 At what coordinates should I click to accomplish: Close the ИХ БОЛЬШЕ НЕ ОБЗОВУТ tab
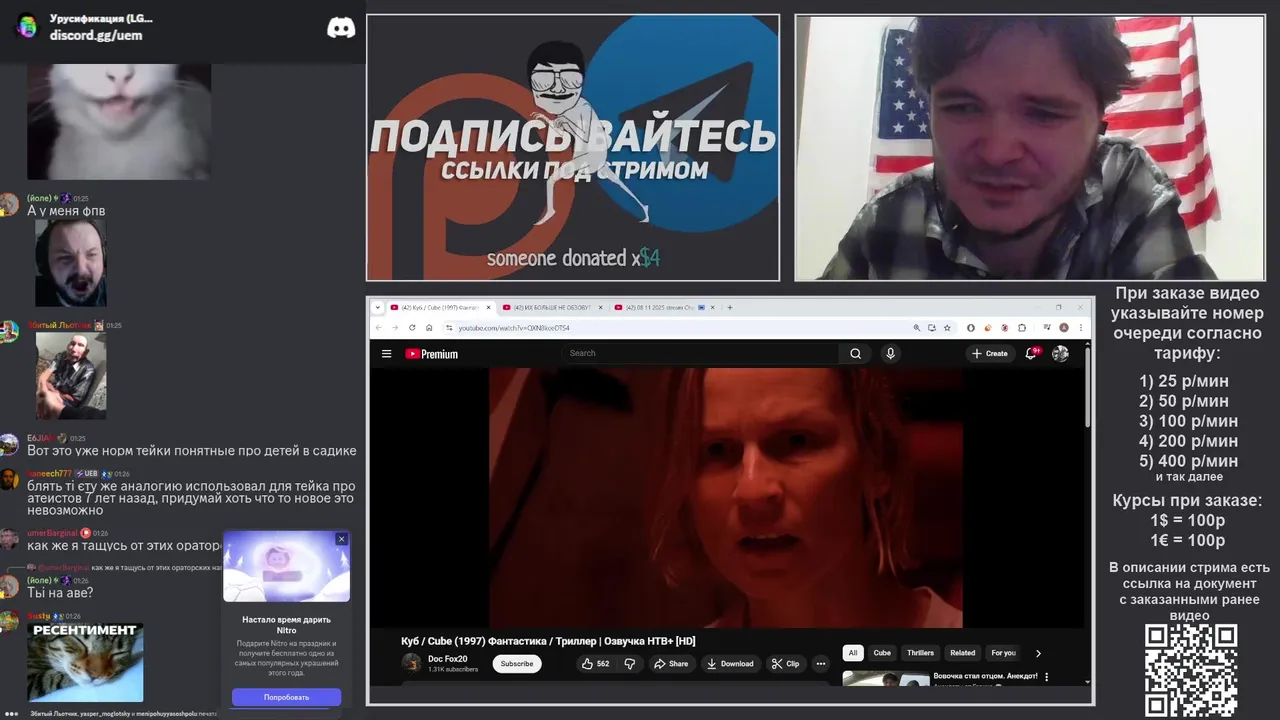599,307
